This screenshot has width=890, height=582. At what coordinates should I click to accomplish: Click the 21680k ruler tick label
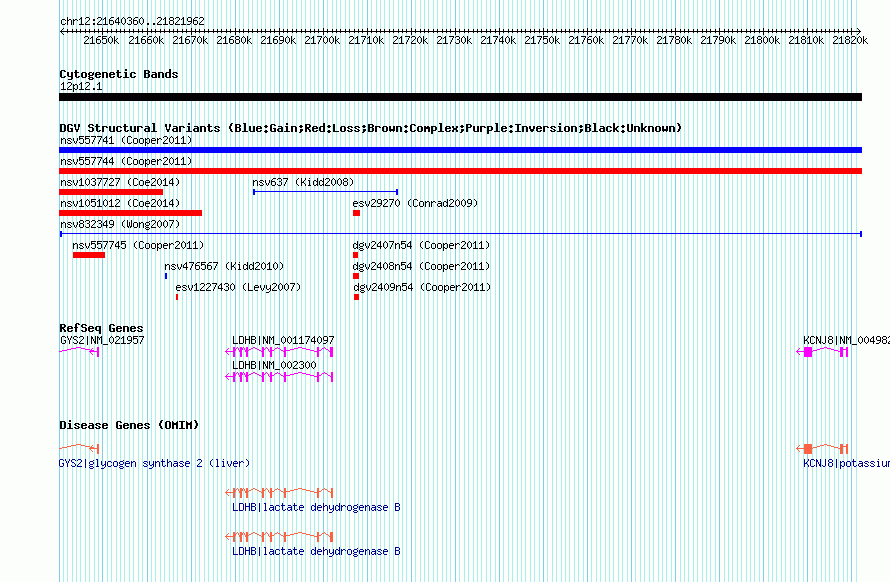point(234,40)
